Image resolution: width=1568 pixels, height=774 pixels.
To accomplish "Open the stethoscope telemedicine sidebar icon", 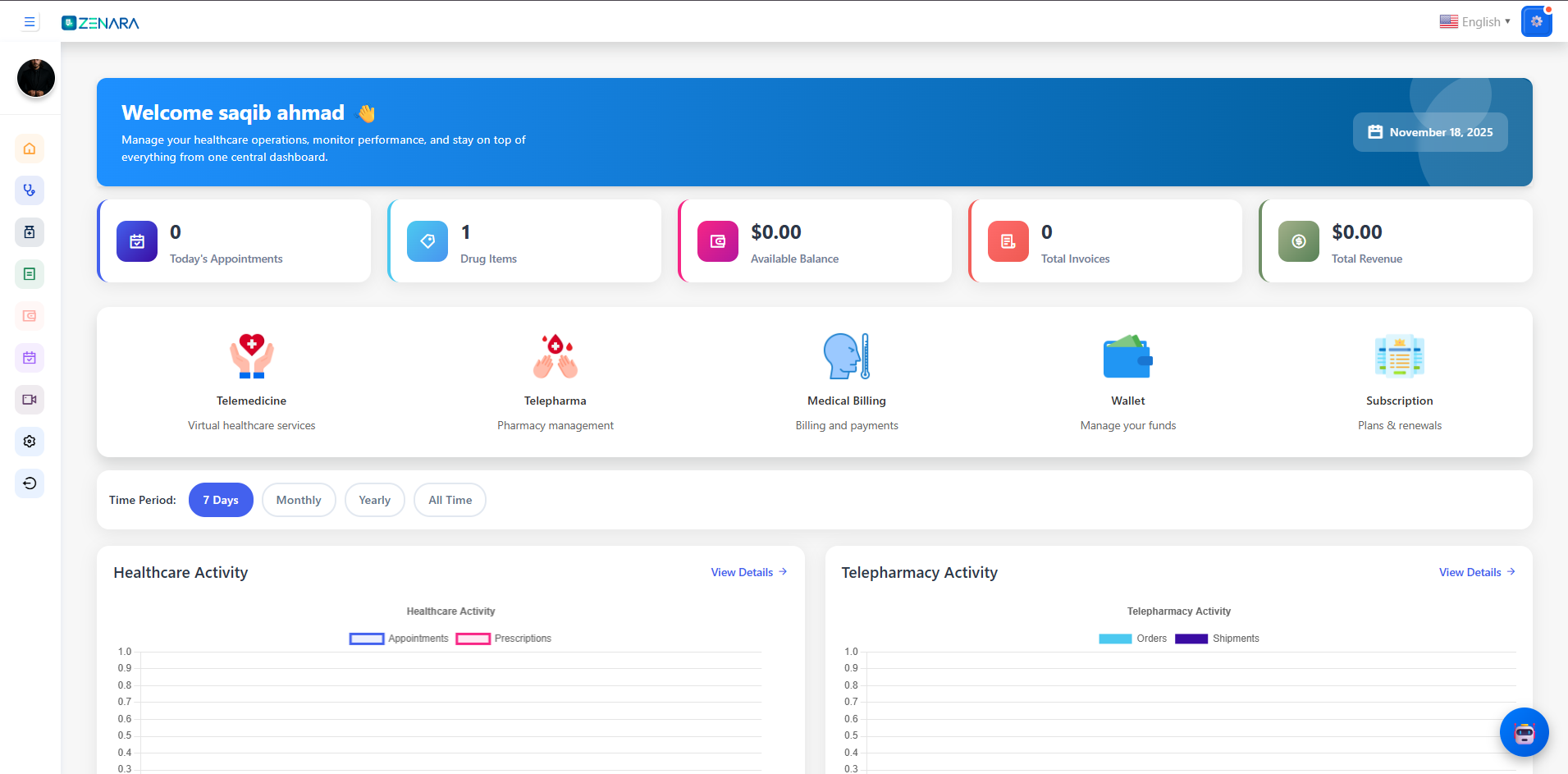I will pos(30,190).
